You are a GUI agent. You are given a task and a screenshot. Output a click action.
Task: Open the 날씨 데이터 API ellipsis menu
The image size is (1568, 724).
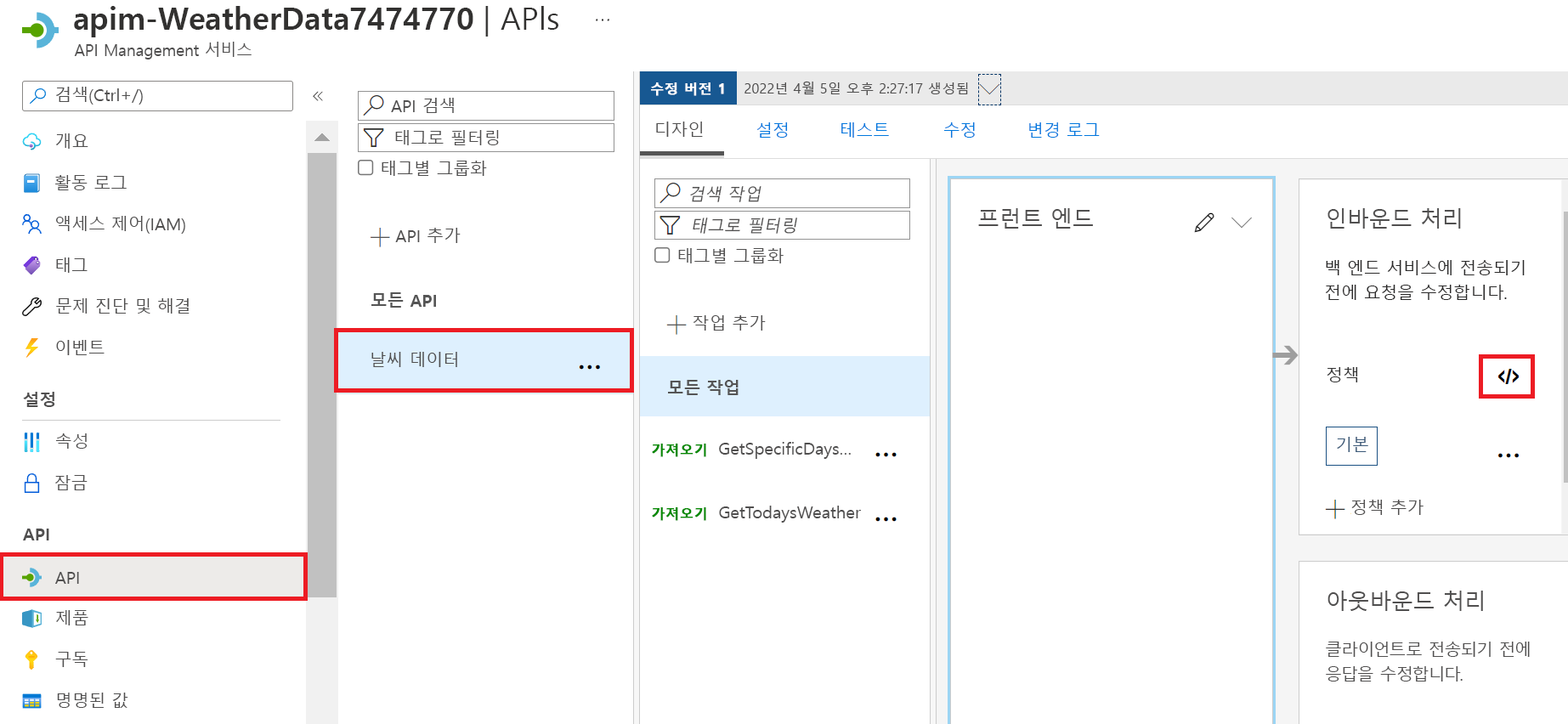589,366
